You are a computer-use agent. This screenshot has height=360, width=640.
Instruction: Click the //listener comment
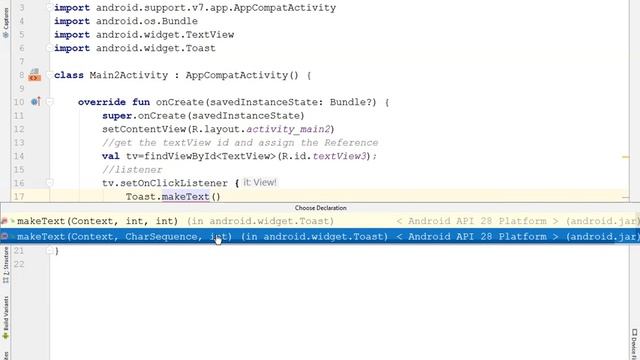pyautogui.click(x=132, y=170)
